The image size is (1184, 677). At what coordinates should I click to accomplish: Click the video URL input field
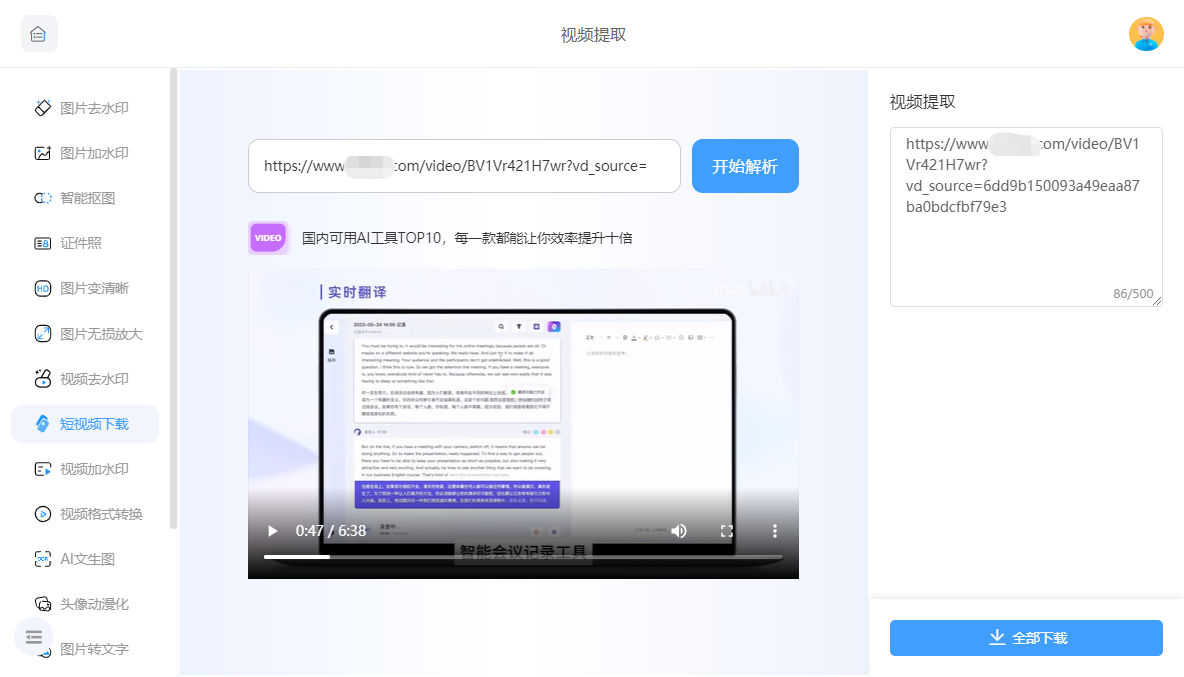point(464,166)
